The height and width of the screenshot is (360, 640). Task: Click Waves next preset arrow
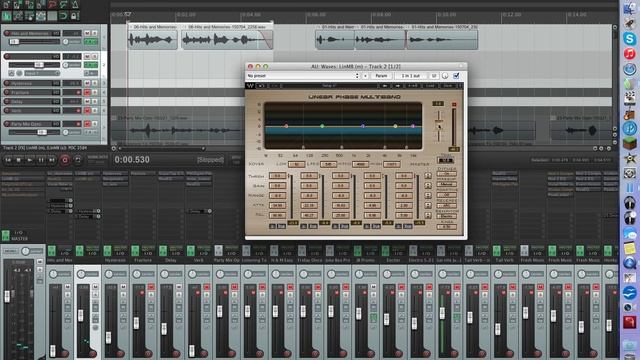397,86
